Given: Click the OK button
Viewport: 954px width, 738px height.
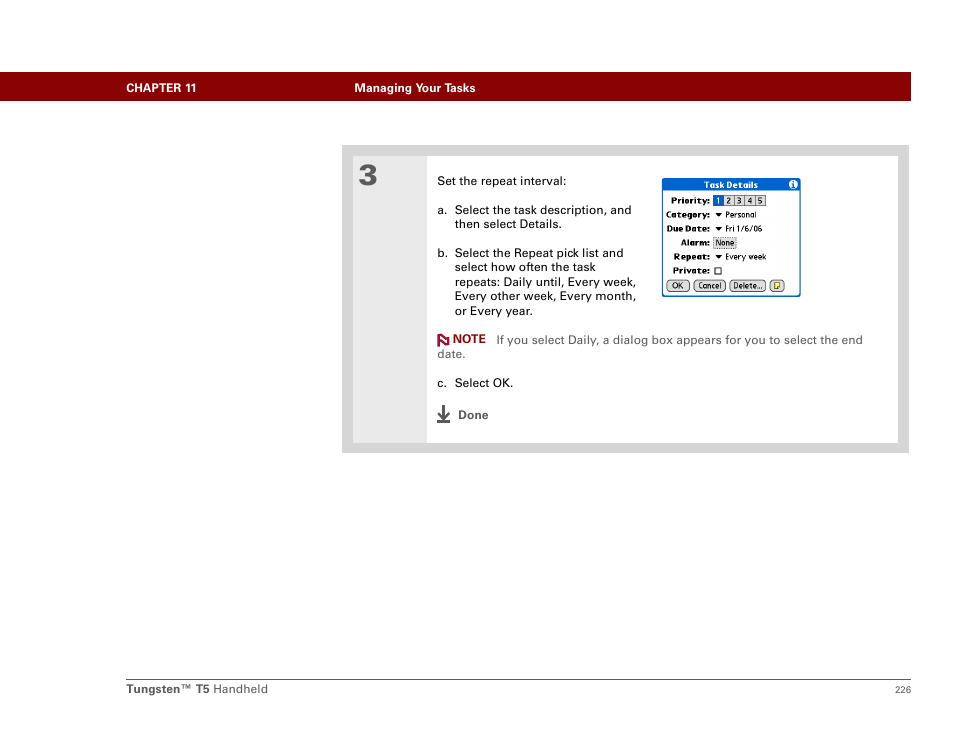Looking at the screenshot, I should tap(678, 285).
